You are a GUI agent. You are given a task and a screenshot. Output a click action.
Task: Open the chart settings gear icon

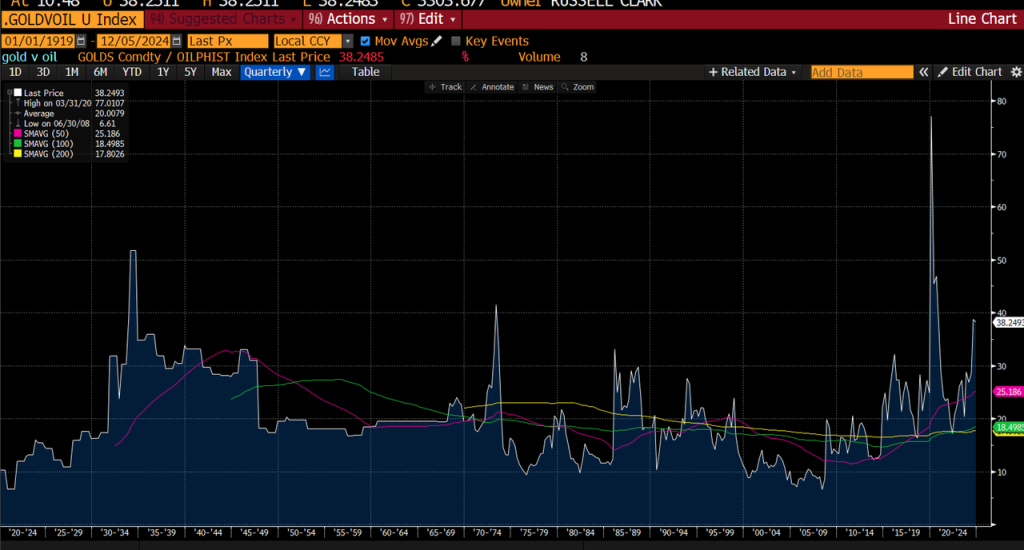point(1016,72)
